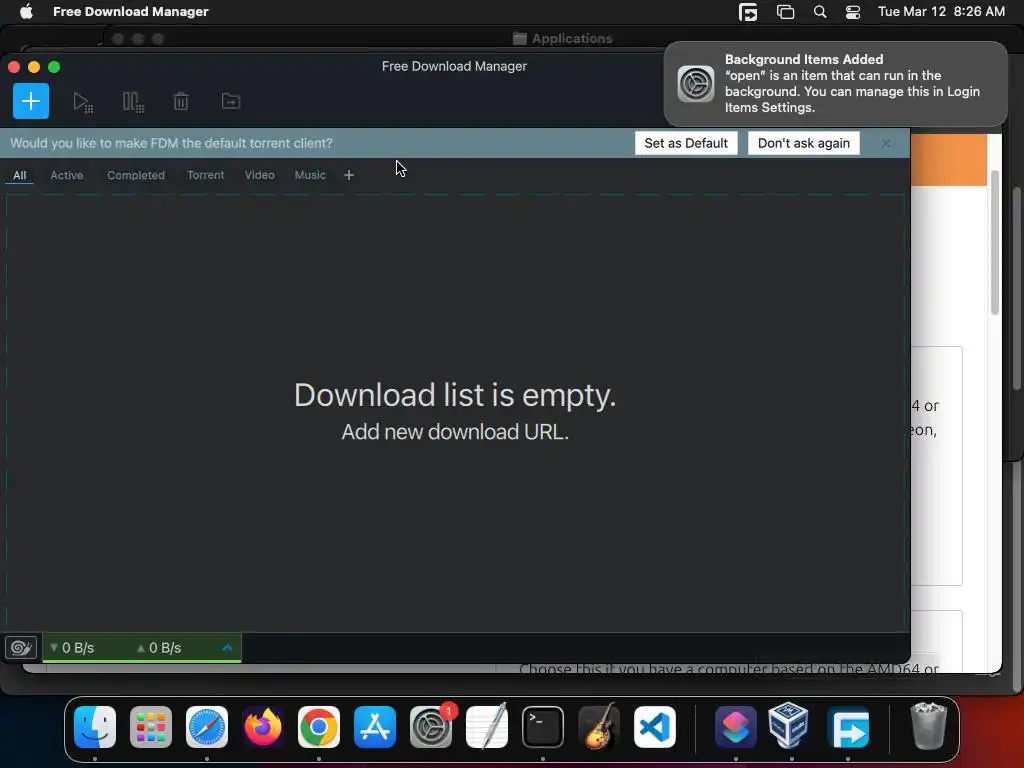Click the 0 B/s upload speed indicator

click(159, 648)
